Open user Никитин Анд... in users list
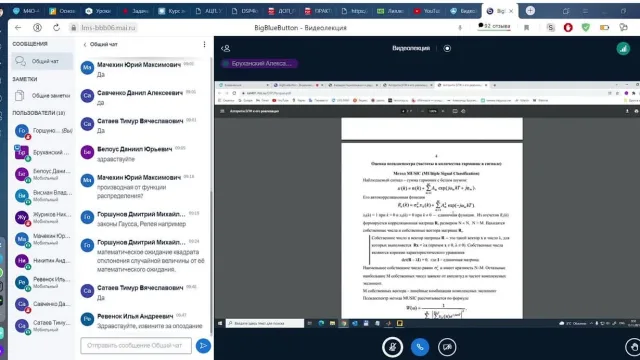 coord(42,260)
